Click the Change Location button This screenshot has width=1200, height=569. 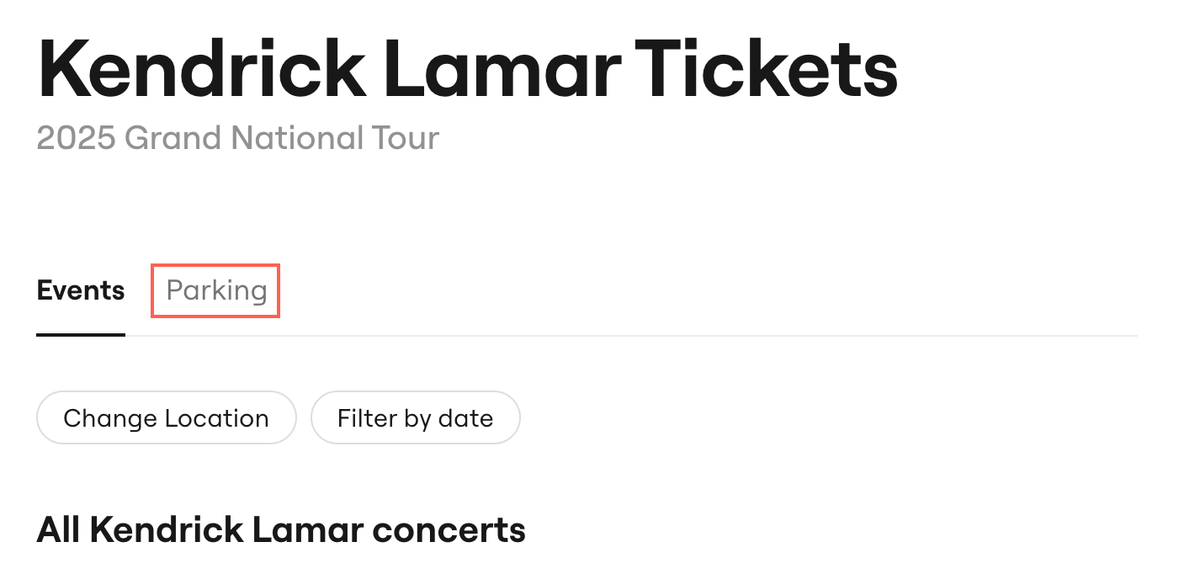(x=166, y=418)
